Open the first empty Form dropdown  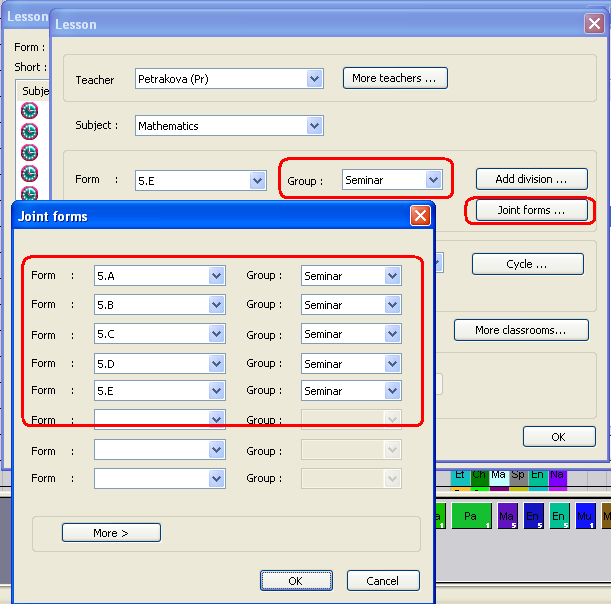tap(216, 420)
